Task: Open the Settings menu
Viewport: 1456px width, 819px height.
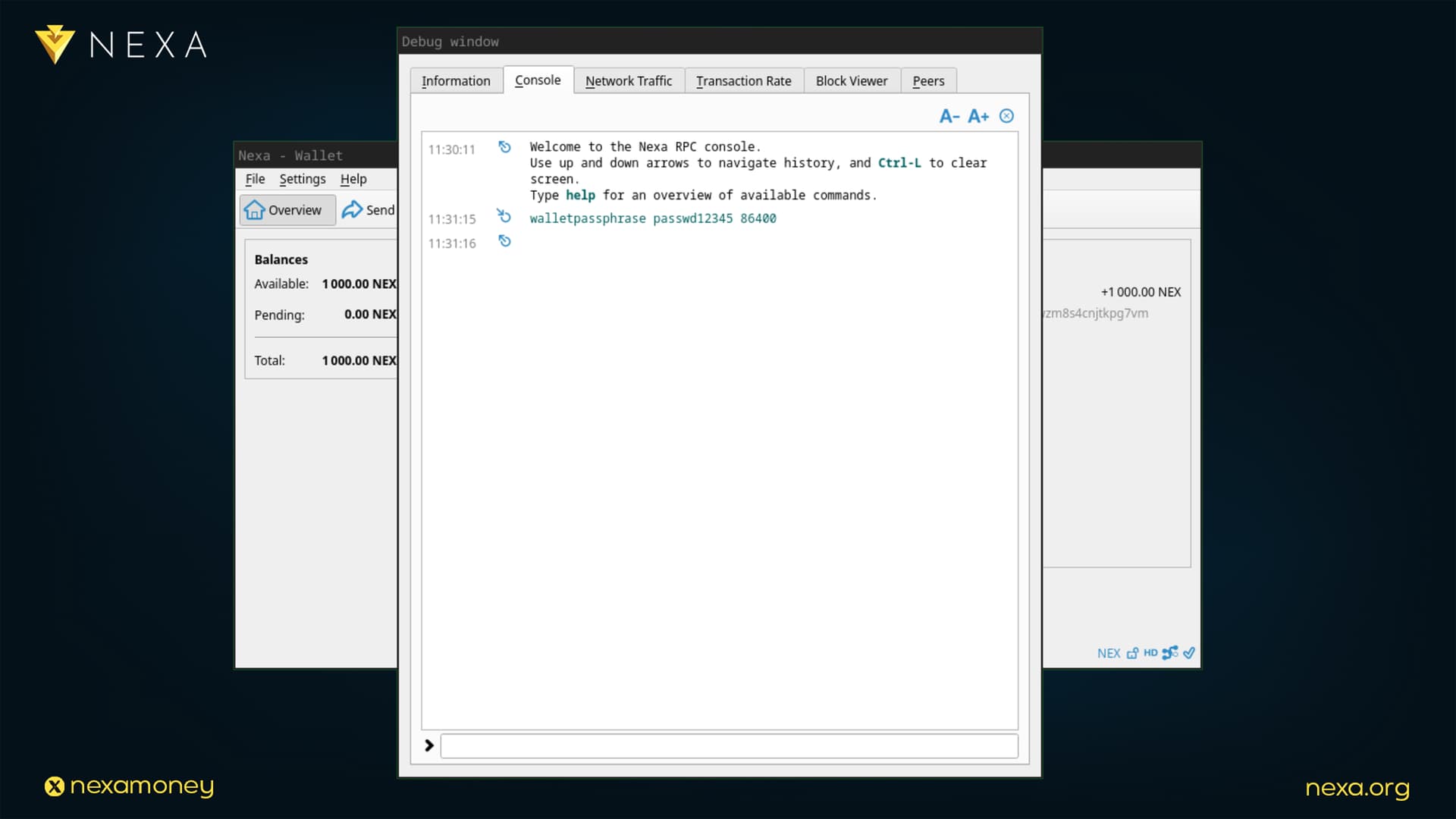Action: [302, 179]
